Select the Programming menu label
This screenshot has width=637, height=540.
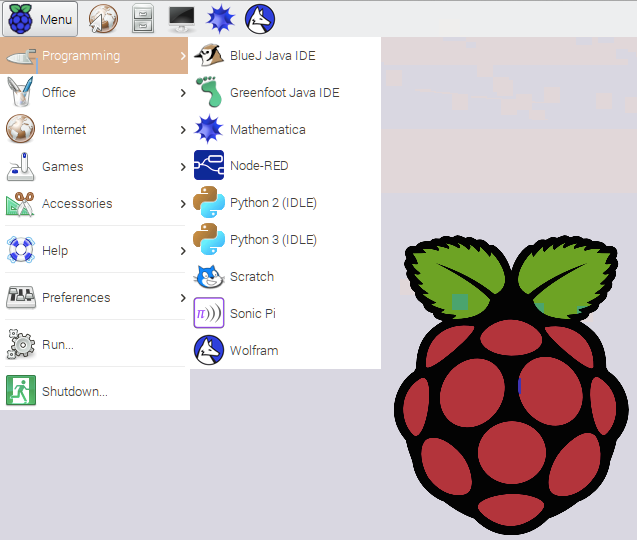click(x=81, y=56)
